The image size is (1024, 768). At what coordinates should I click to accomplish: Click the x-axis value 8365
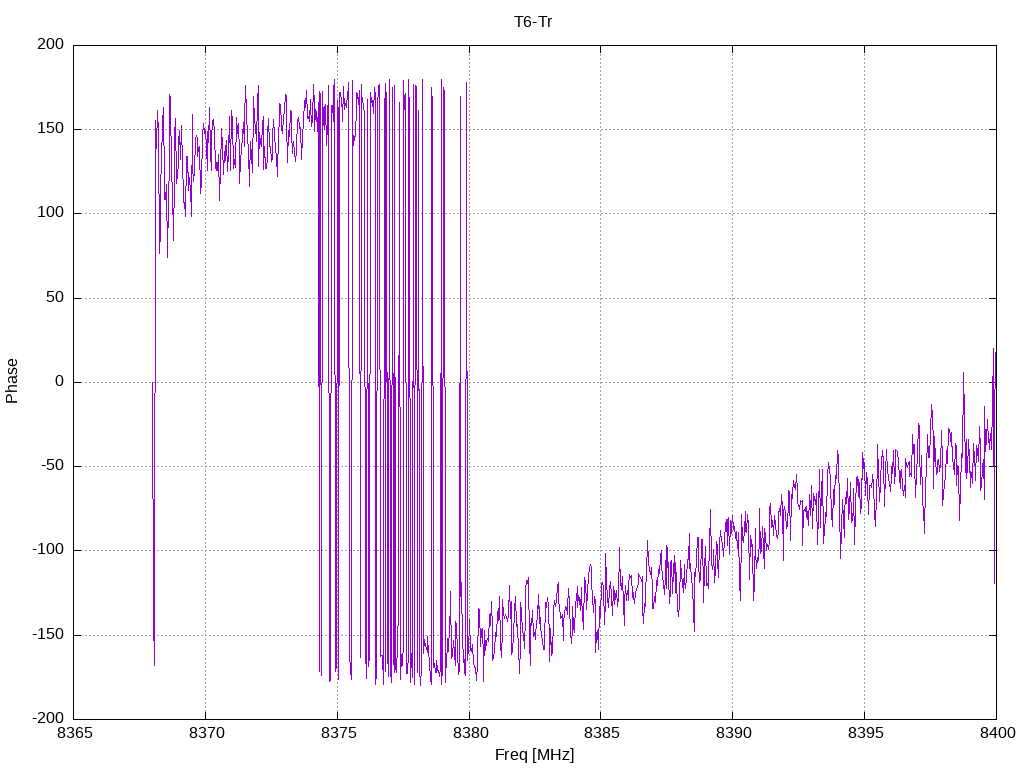coord(75,733)
